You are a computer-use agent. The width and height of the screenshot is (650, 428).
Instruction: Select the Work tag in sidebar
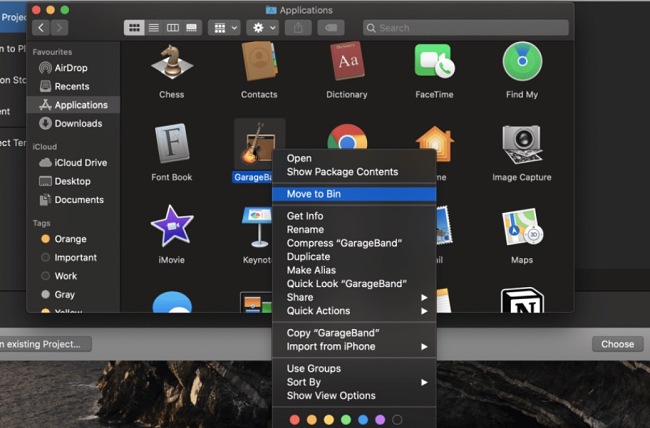[x=73, y=276]
